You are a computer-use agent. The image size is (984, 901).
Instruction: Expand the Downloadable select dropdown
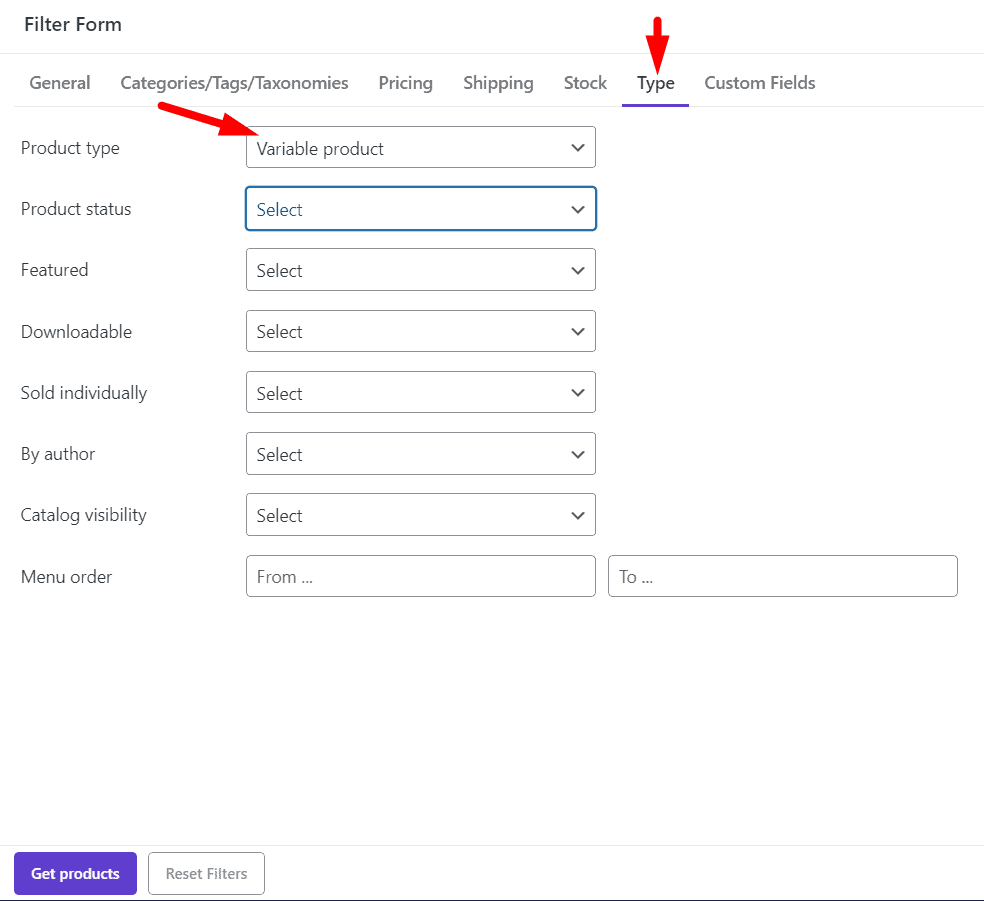(420, 331)
